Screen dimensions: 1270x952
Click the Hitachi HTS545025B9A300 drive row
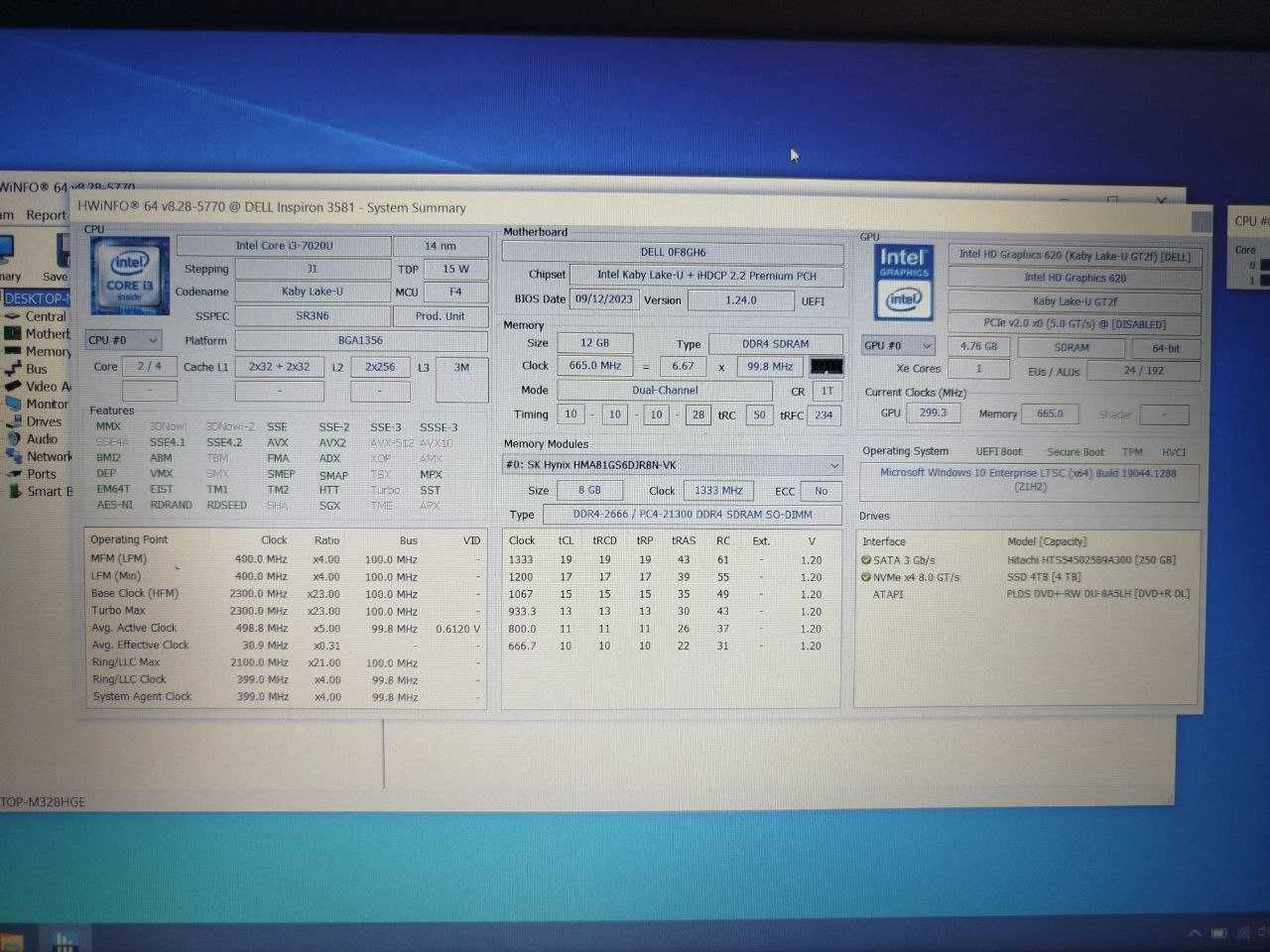click(x=1028, y=560)
